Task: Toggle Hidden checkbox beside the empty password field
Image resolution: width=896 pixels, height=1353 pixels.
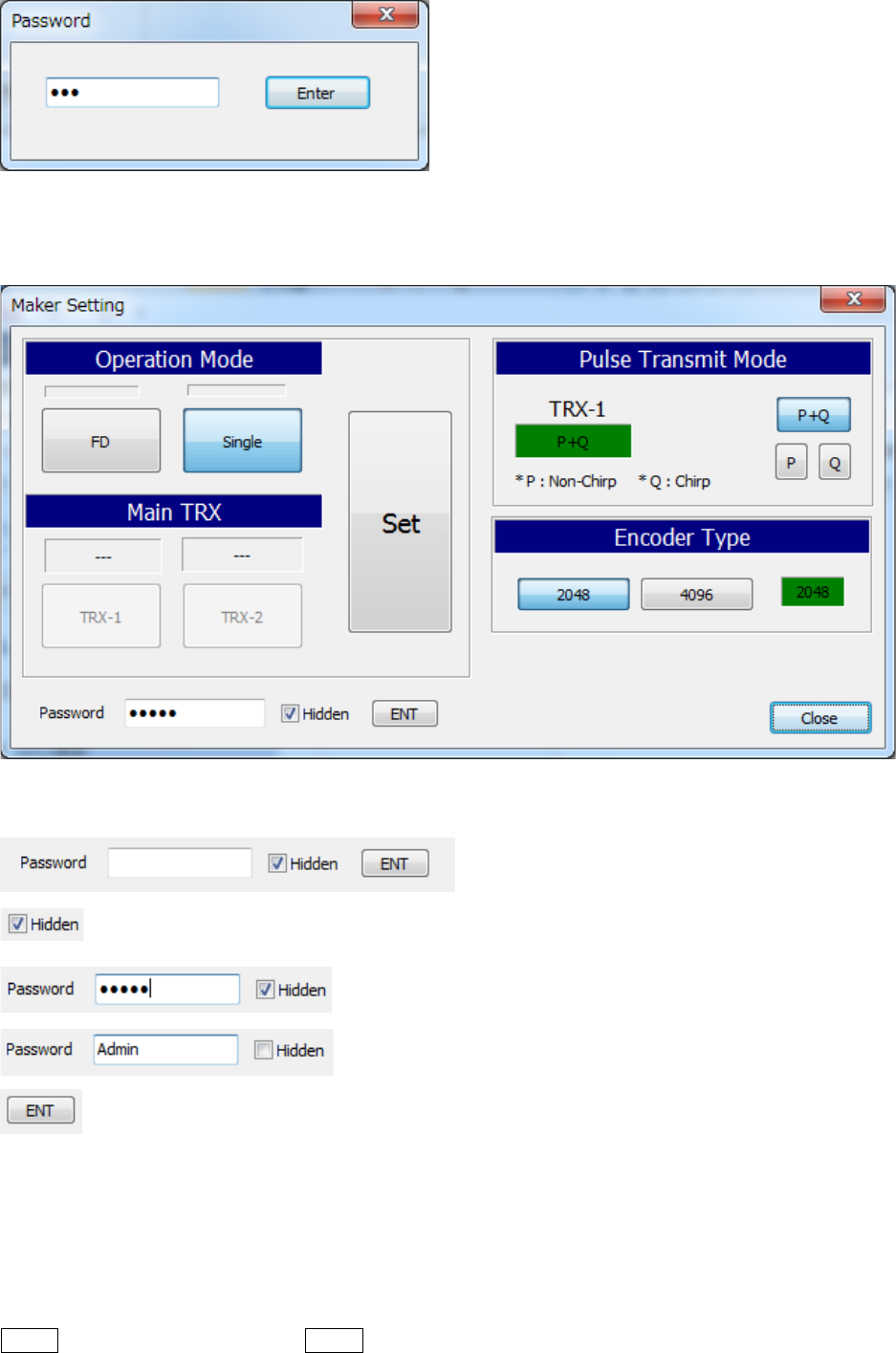Action: tap(277, 863)
